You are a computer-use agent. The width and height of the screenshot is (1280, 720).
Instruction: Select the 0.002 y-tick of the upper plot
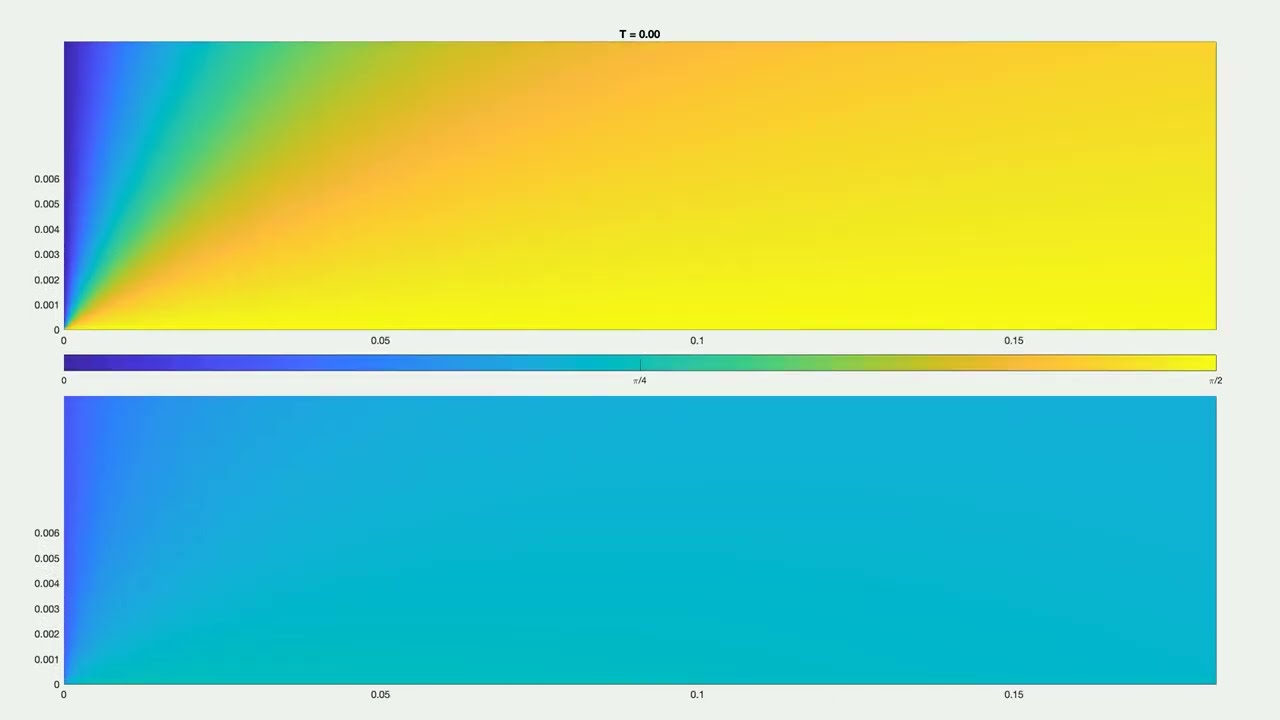(47, 280)
